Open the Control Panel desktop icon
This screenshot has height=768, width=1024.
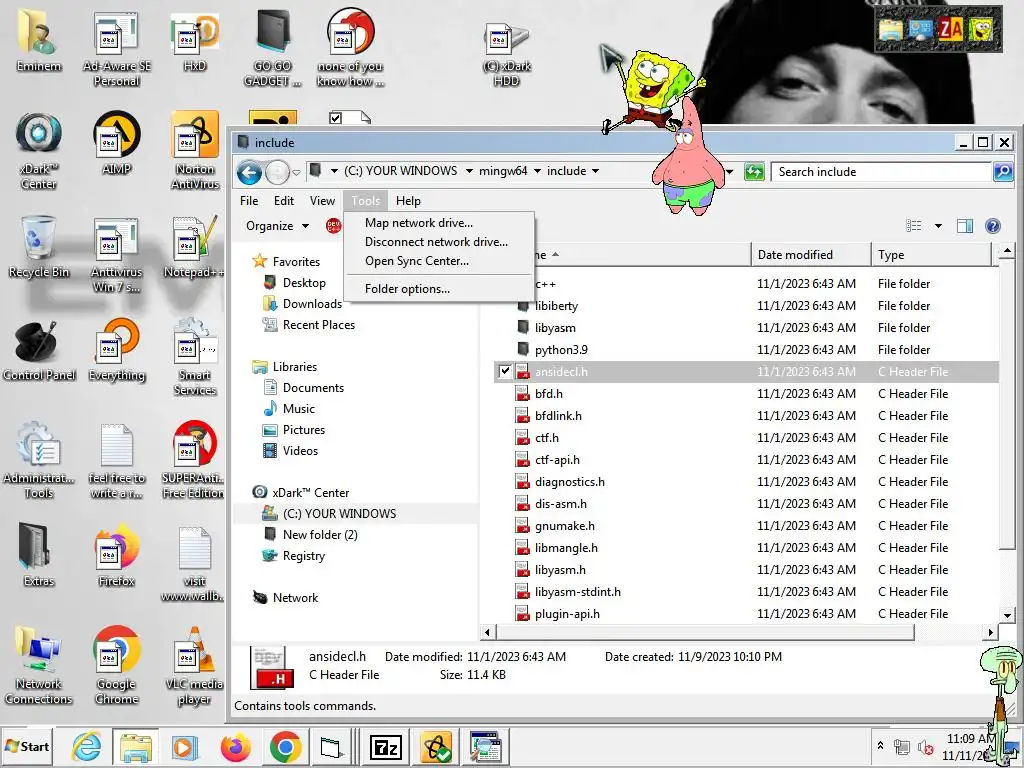click(39, 350)
